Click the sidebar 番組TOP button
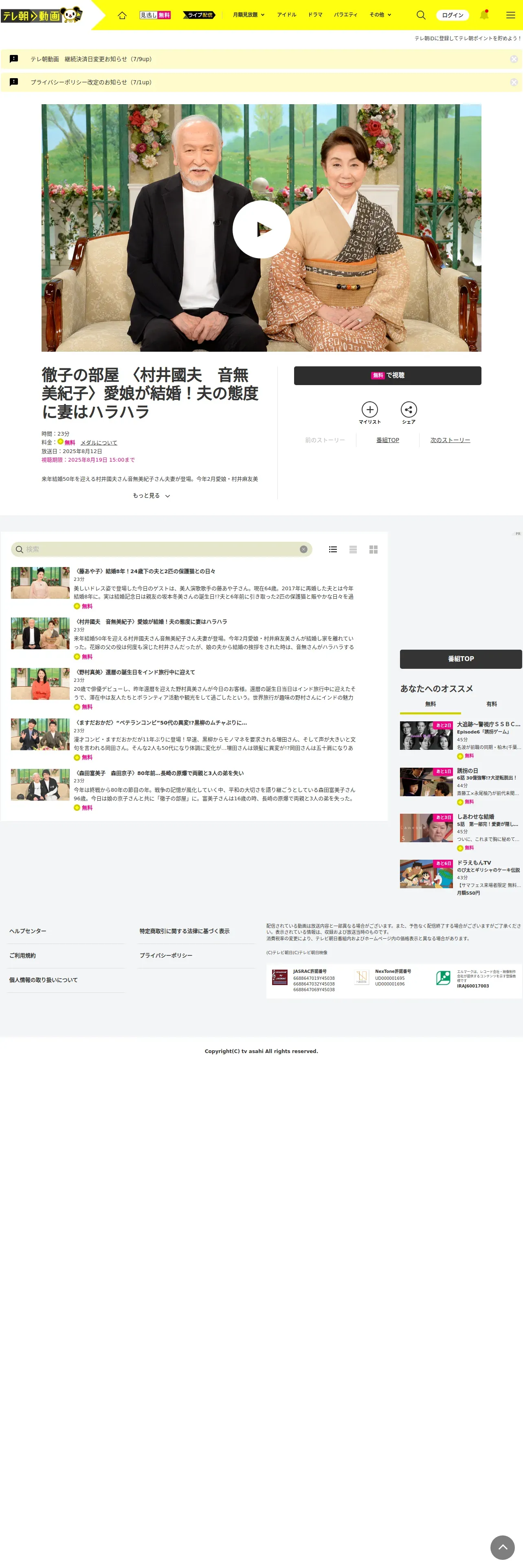523x1568 pixels. (461, 659)
